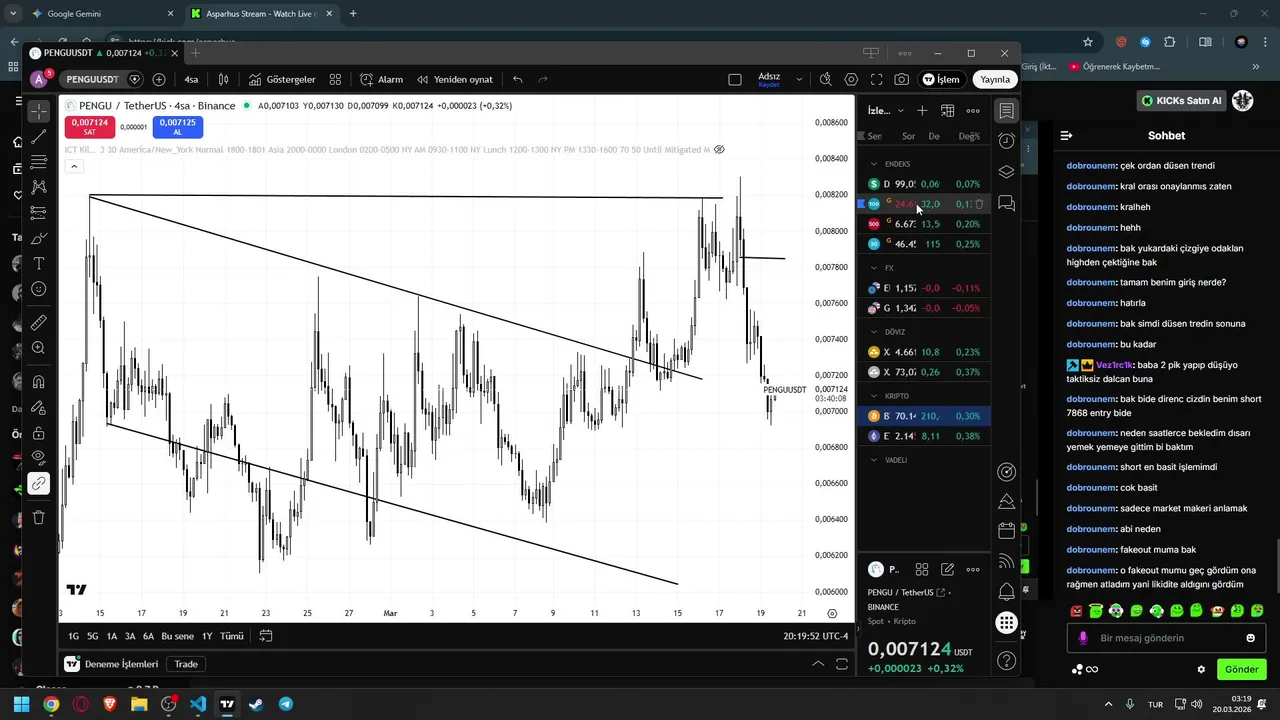Screen dimensions: 1280x720
Task: Open the Fibonacci and Gann tools
Action: click(x=38, y=162)
